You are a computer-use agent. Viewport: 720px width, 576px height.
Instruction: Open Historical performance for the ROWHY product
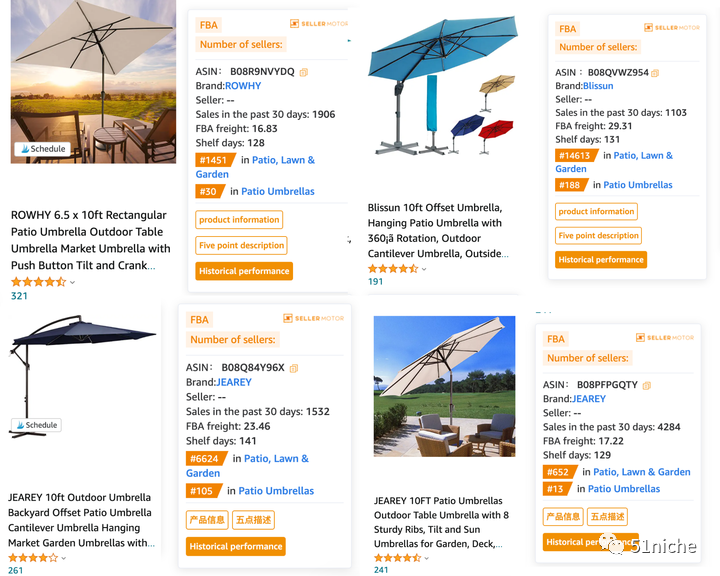click(x=244, y=271)
